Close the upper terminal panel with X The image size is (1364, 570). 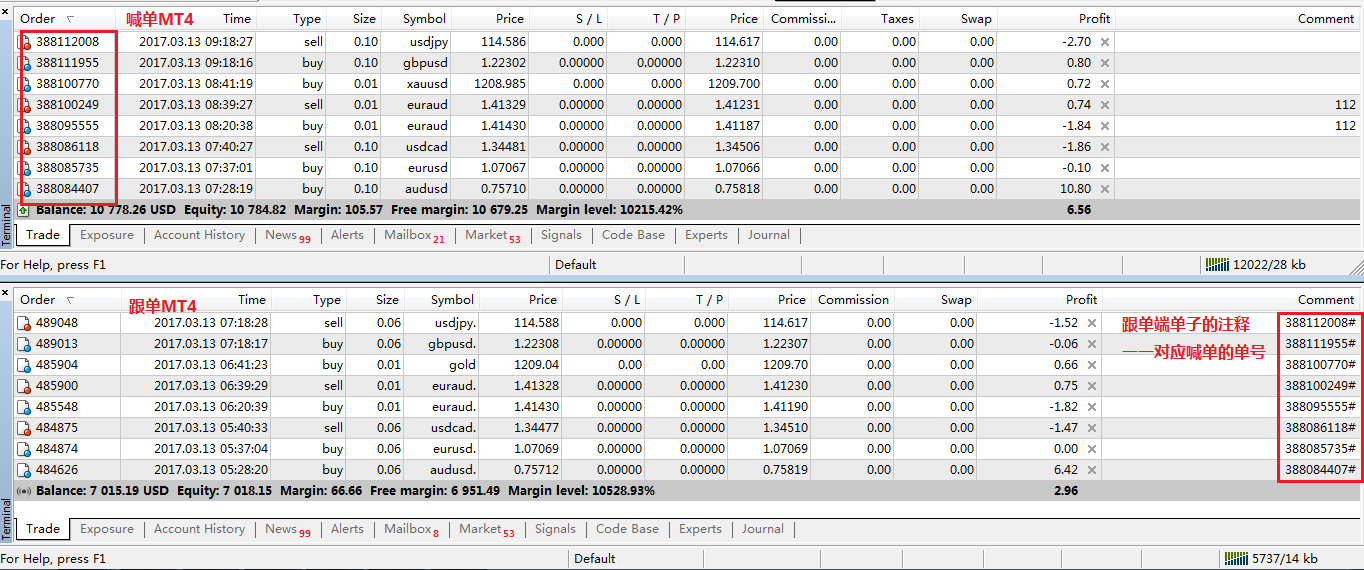[5, 10]
